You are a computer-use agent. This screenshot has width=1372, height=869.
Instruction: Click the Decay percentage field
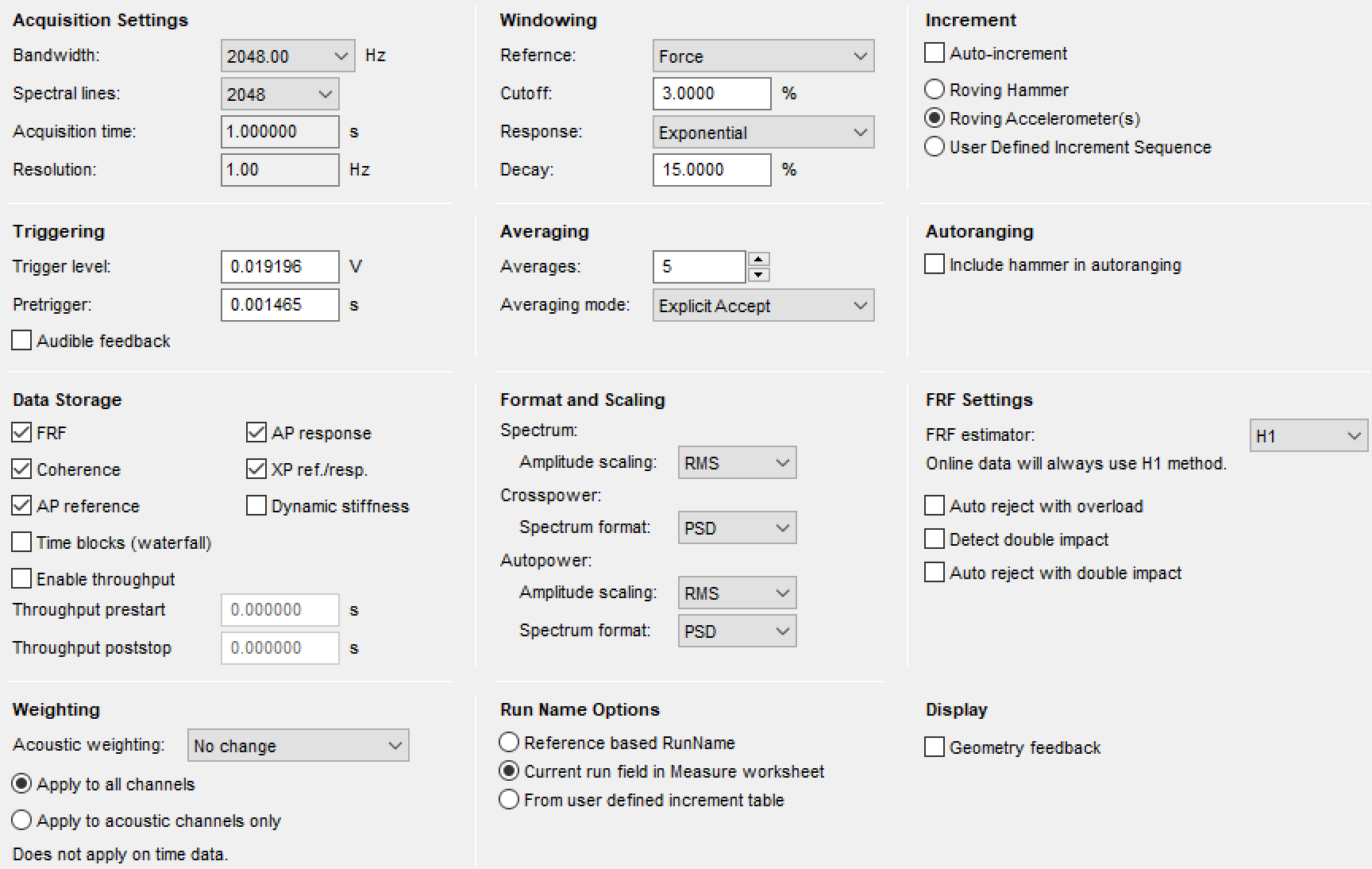(711, 170)
